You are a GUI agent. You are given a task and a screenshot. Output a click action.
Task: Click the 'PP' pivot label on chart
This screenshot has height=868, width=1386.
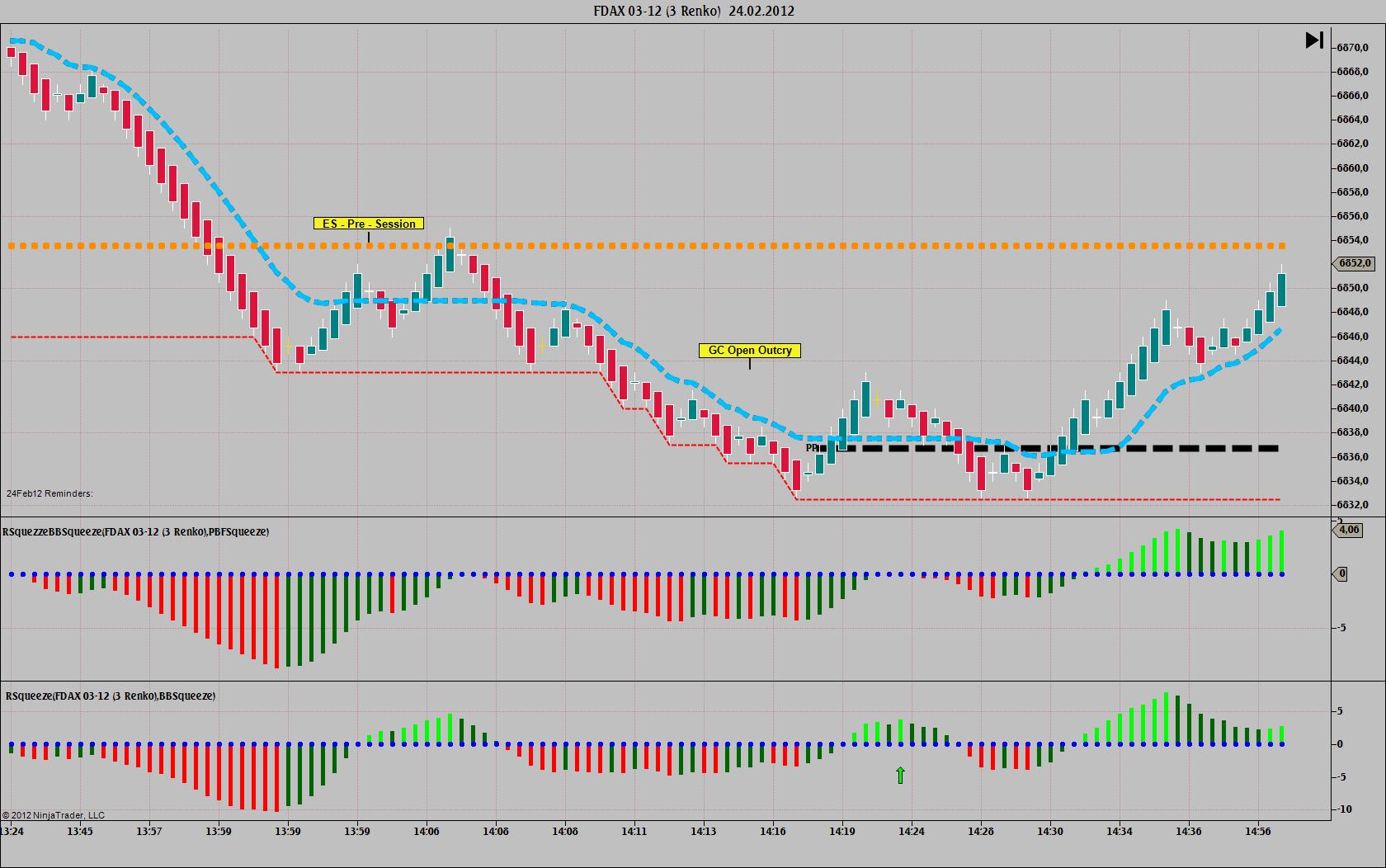point(812,448)
